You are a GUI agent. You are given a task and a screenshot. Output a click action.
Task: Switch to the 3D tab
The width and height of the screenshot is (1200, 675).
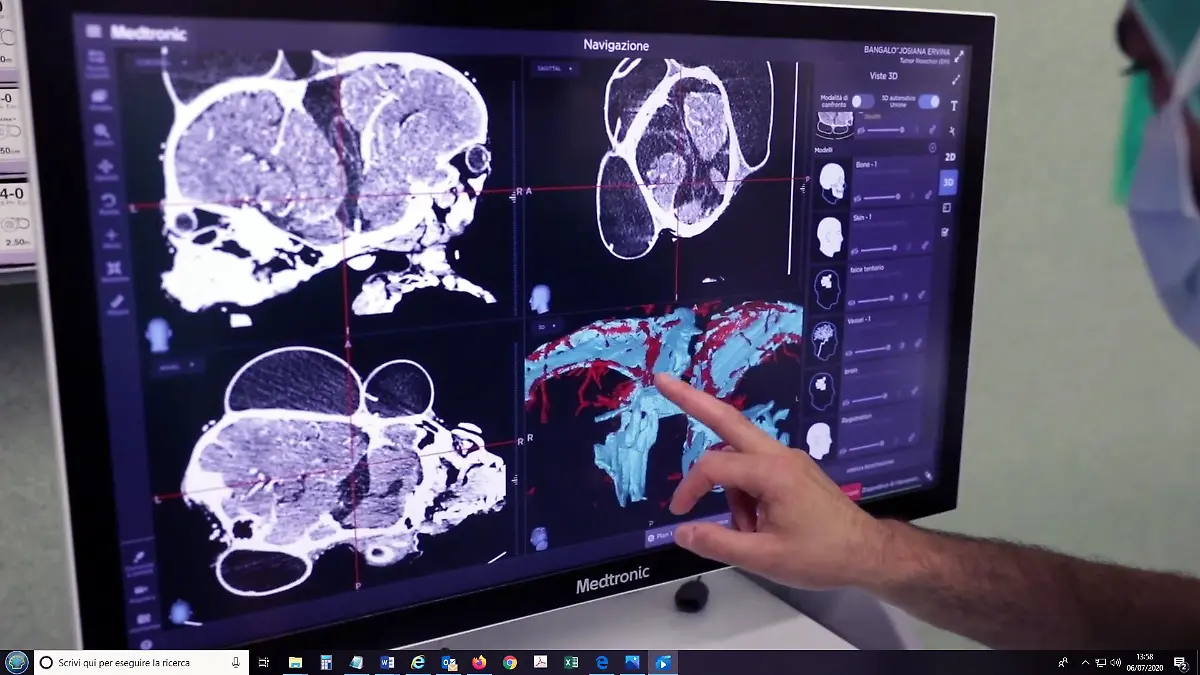948,182
